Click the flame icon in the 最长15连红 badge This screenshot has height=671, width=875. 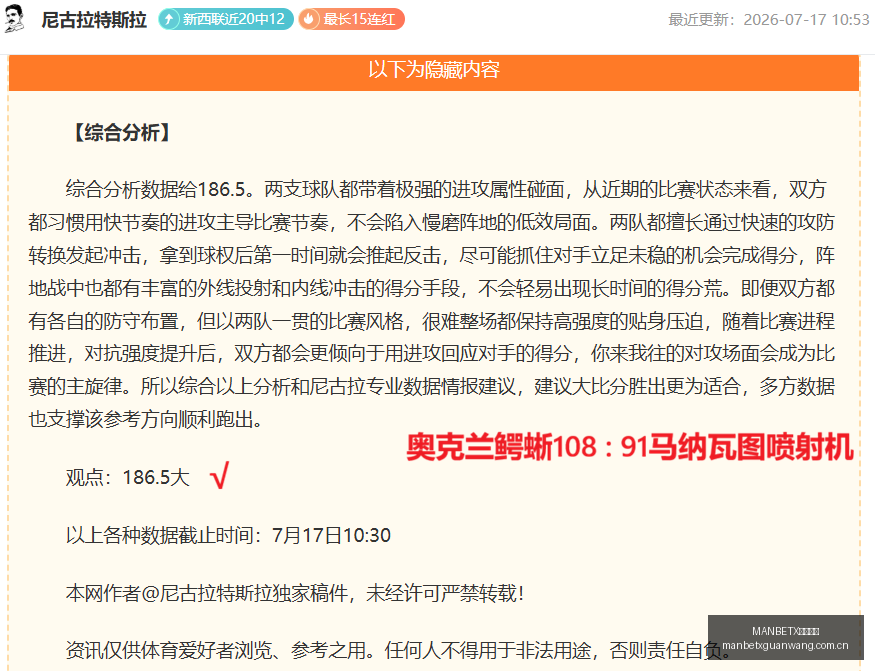click(309, 20)
